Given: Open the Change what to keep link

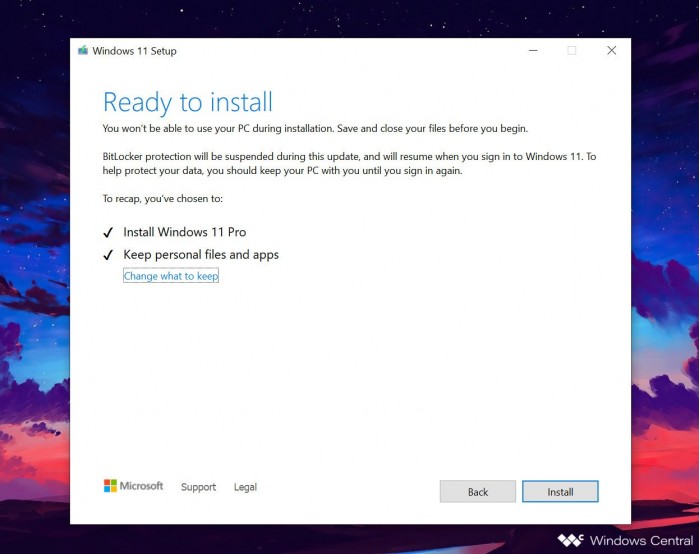Looking at the screenshot, I should pos(171,276).
